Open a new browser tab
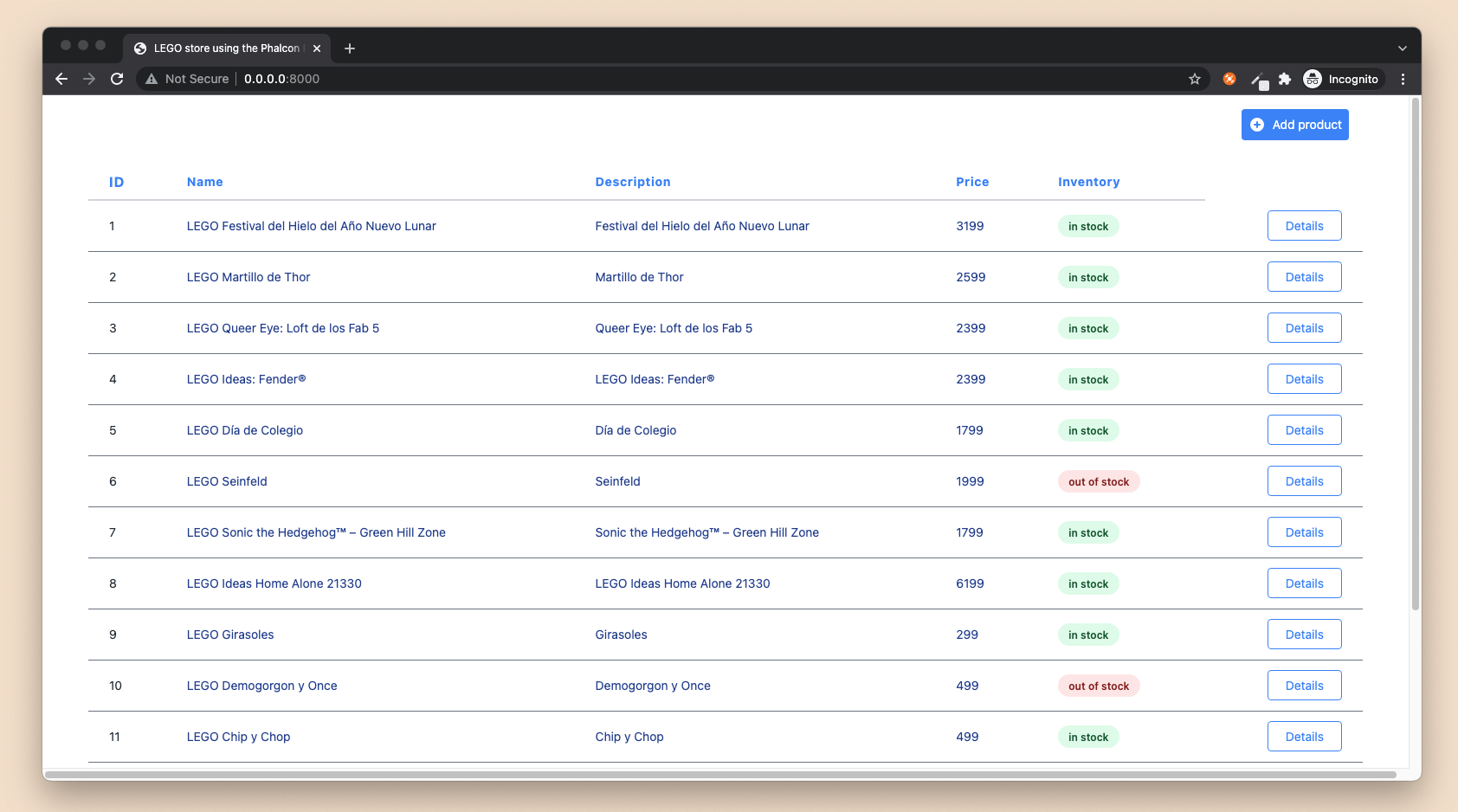Viewport: 1458px width, 812px height. point(350,48)
